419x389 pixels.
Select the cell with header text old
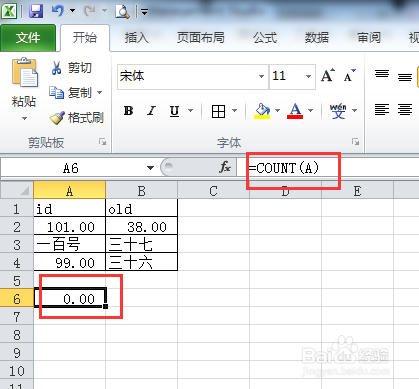tap(141, 209)
